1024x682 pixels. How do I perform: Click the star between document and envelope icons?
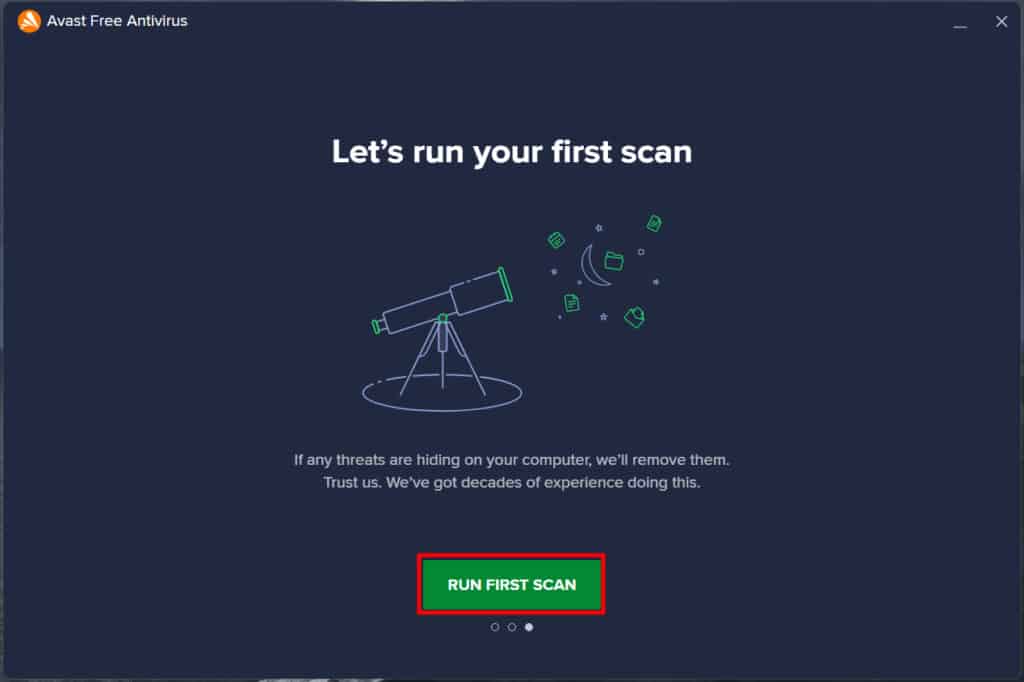(x=603, y=317)
